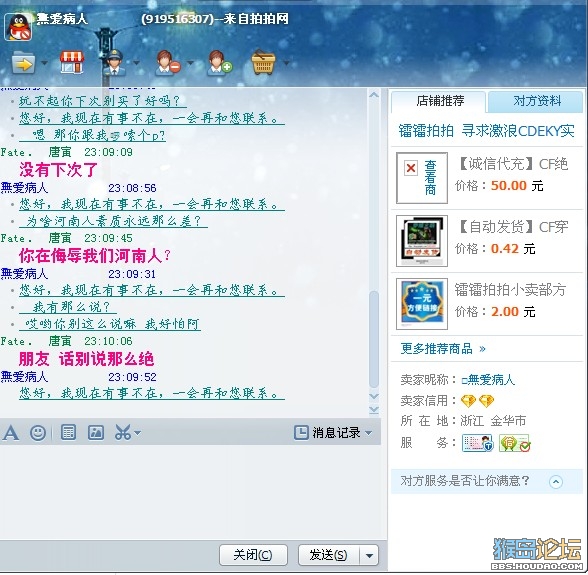
Task: Open the emoticon smiley picker
Action: click(x=38, y=433)
